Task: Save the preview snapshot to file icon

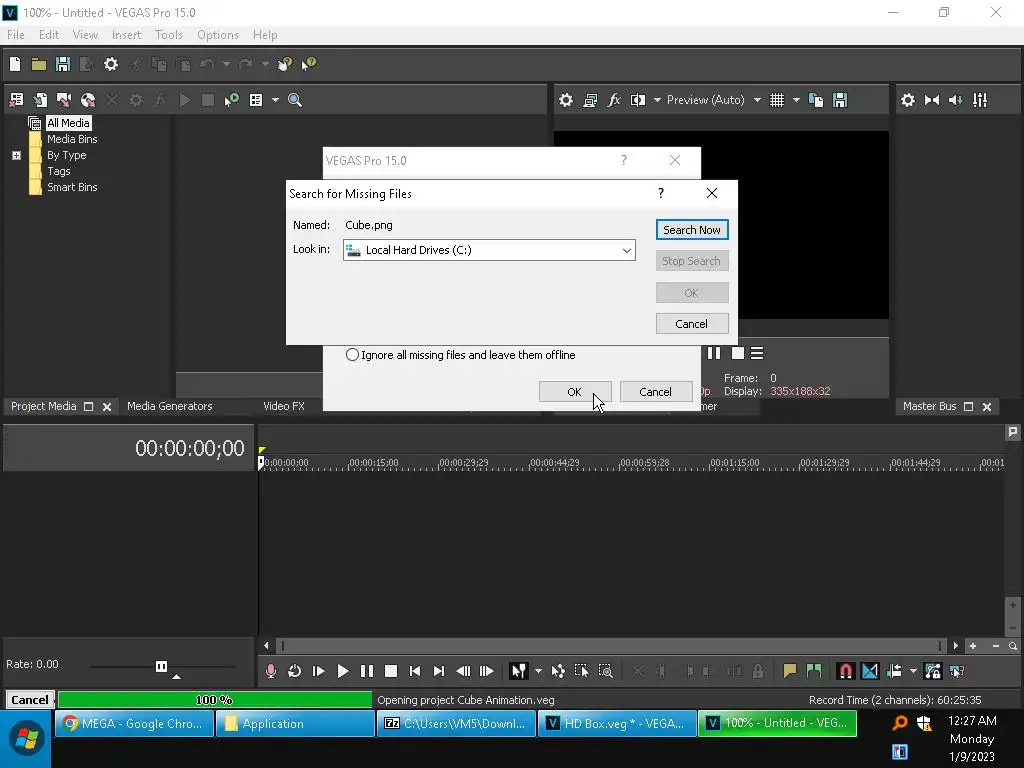Action: click(x=840, y=100)
